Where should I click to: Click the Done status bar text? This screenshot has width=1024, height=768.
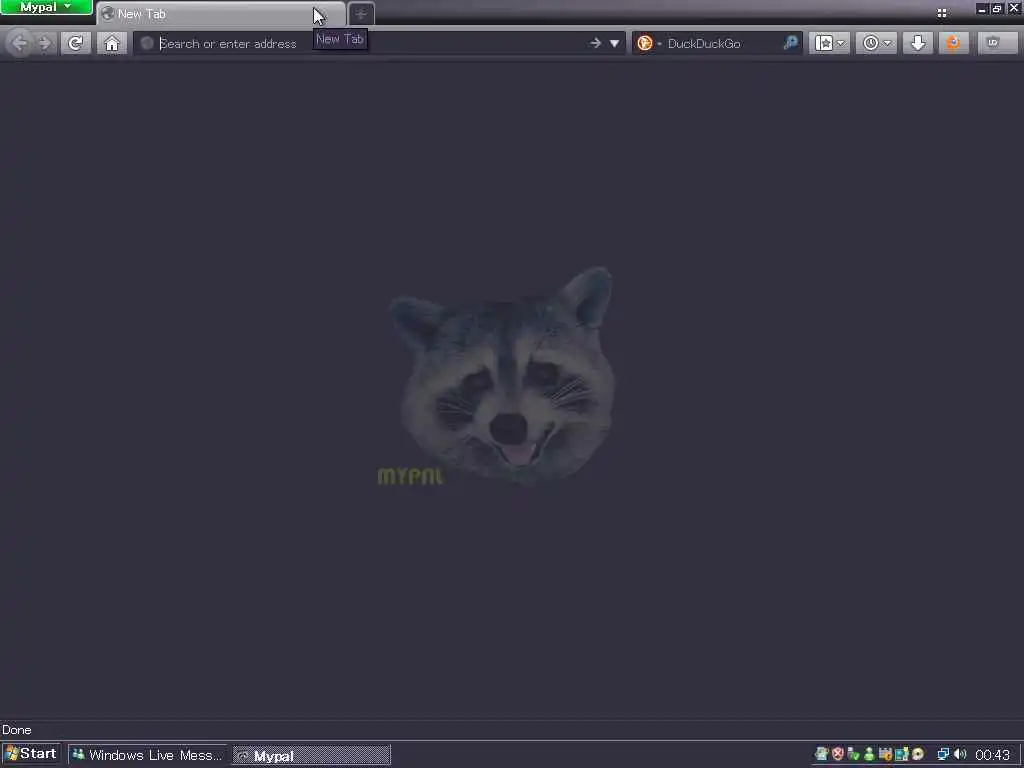[16, 729]
